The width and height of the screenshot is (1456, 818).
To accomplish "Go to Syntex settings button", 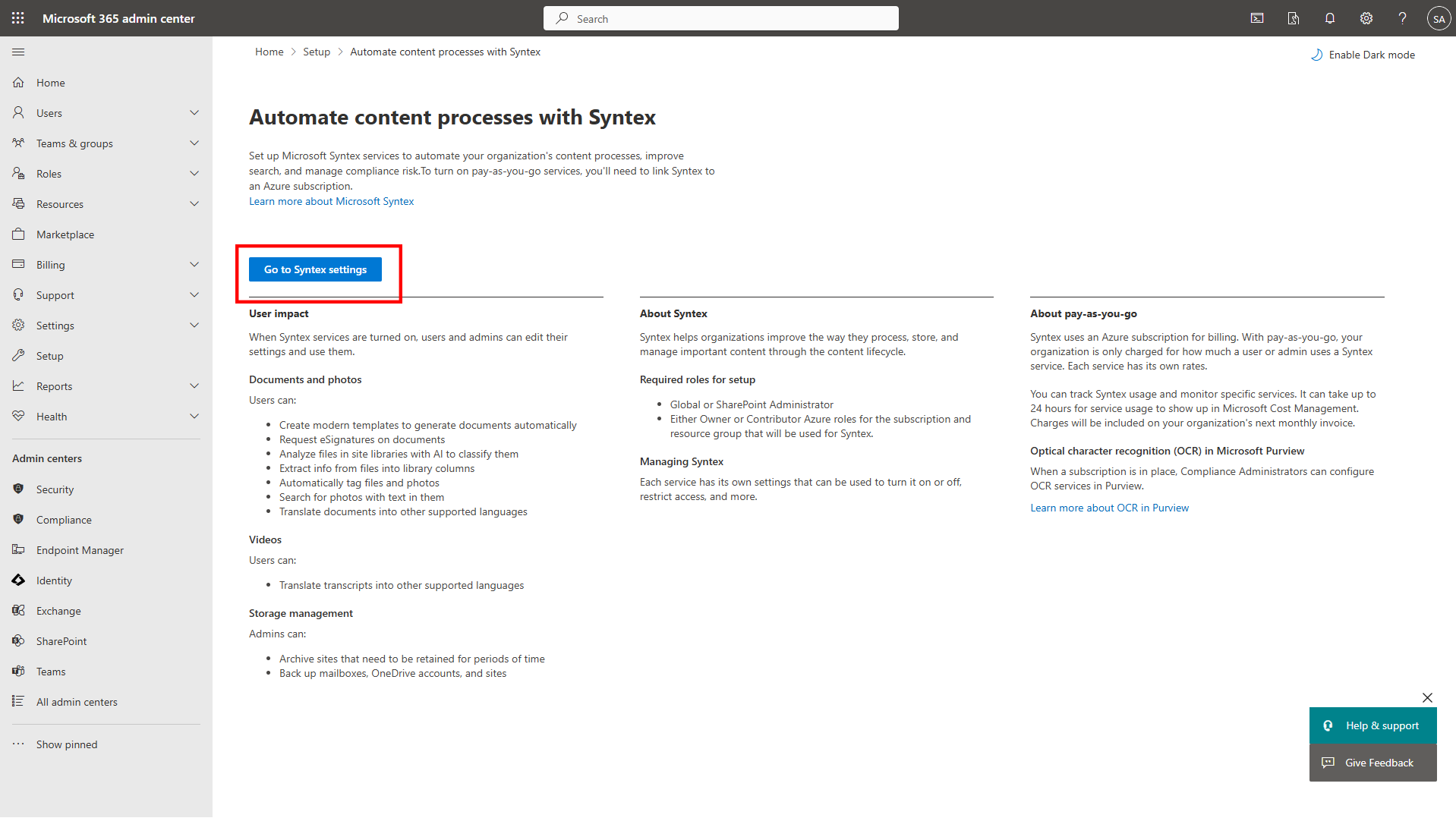I will pyautogui.click(x=315, y=269).
